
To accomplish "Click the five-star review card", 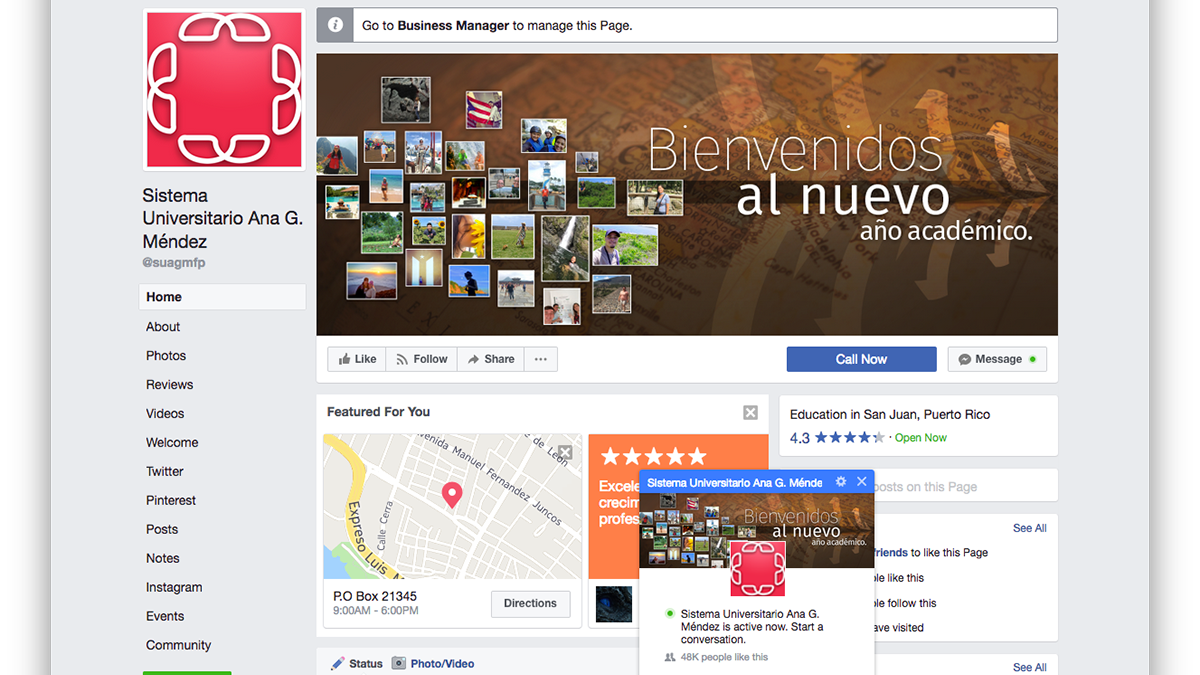I will (x=678, y=506).
